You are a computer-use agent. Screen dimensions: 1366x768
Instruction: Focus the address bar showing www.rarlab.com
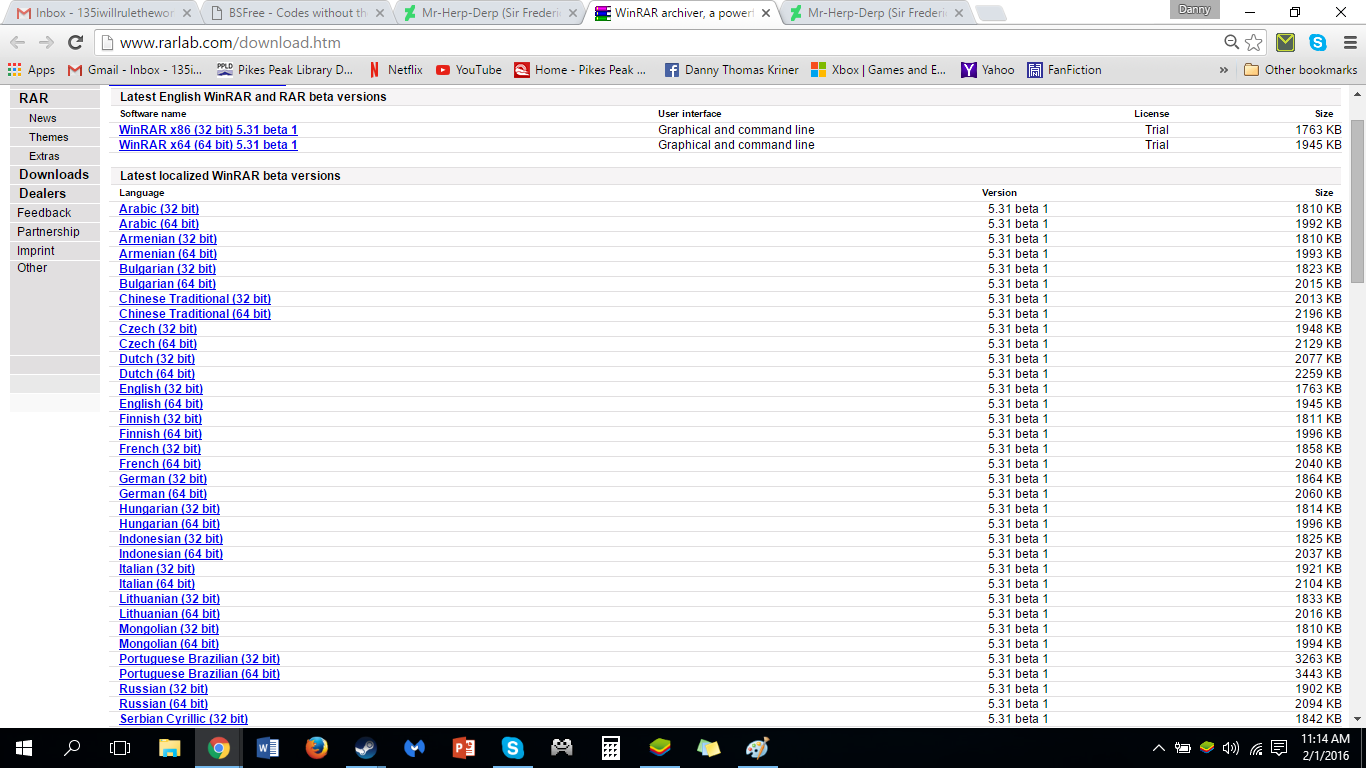(660, 43)
